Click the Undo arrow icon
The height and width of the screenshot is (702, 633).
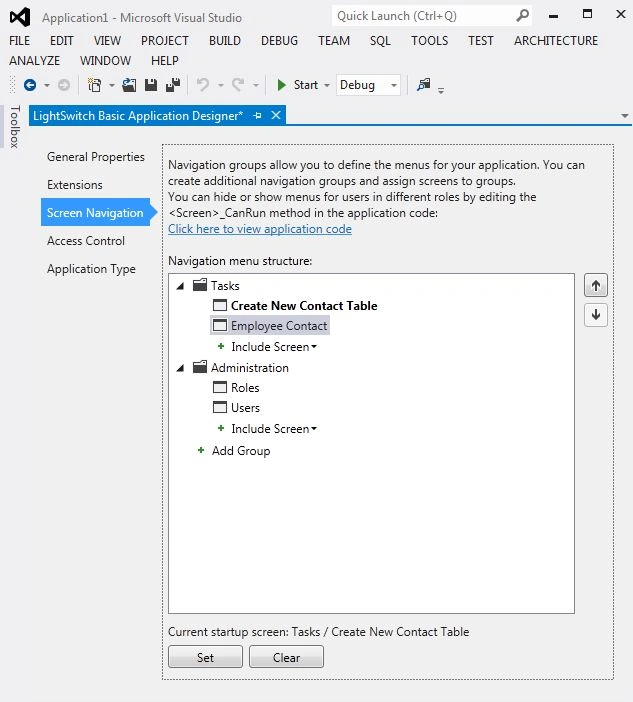pos(203,85)
